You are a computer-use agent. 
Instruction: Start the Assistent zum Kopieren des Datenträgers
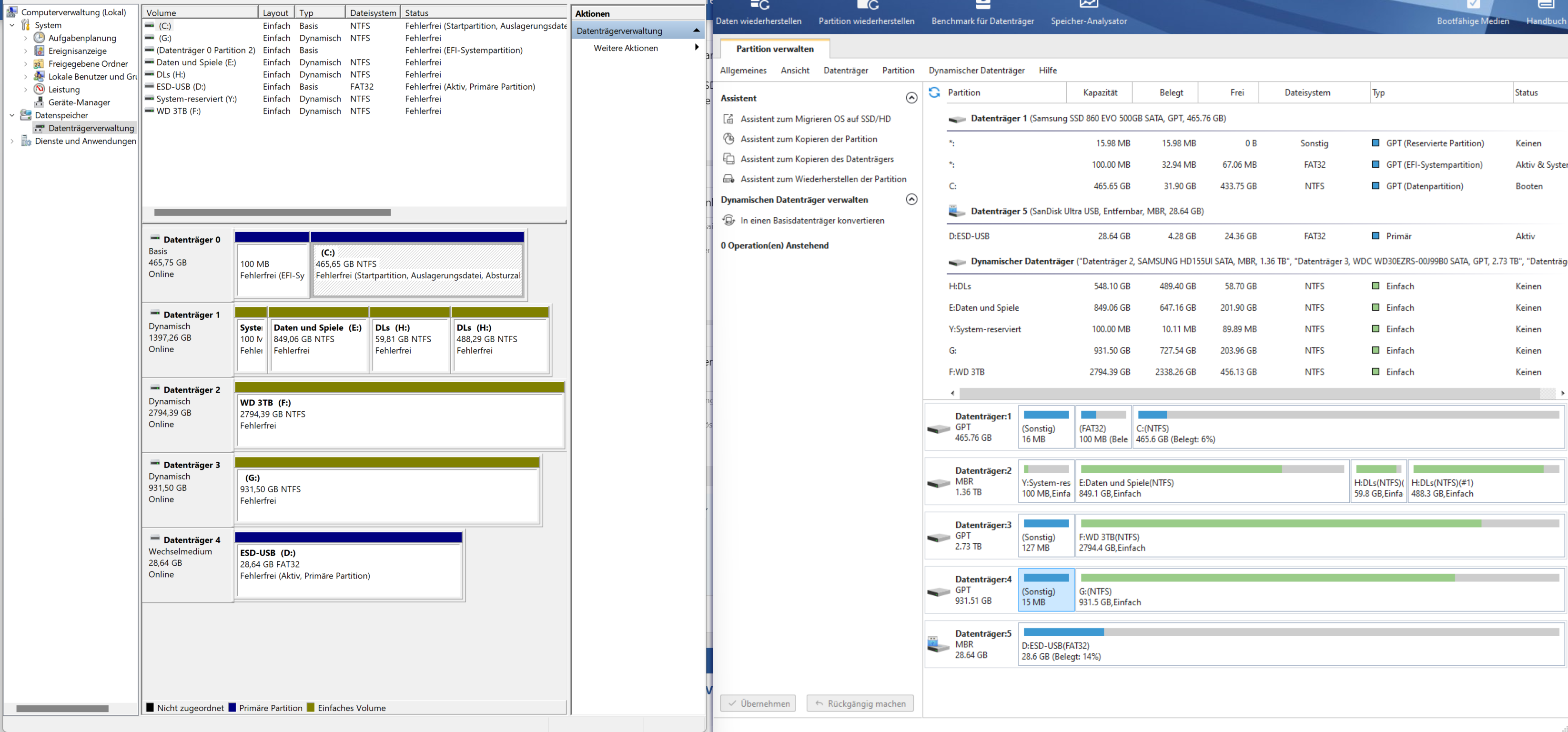click(817, 159)
